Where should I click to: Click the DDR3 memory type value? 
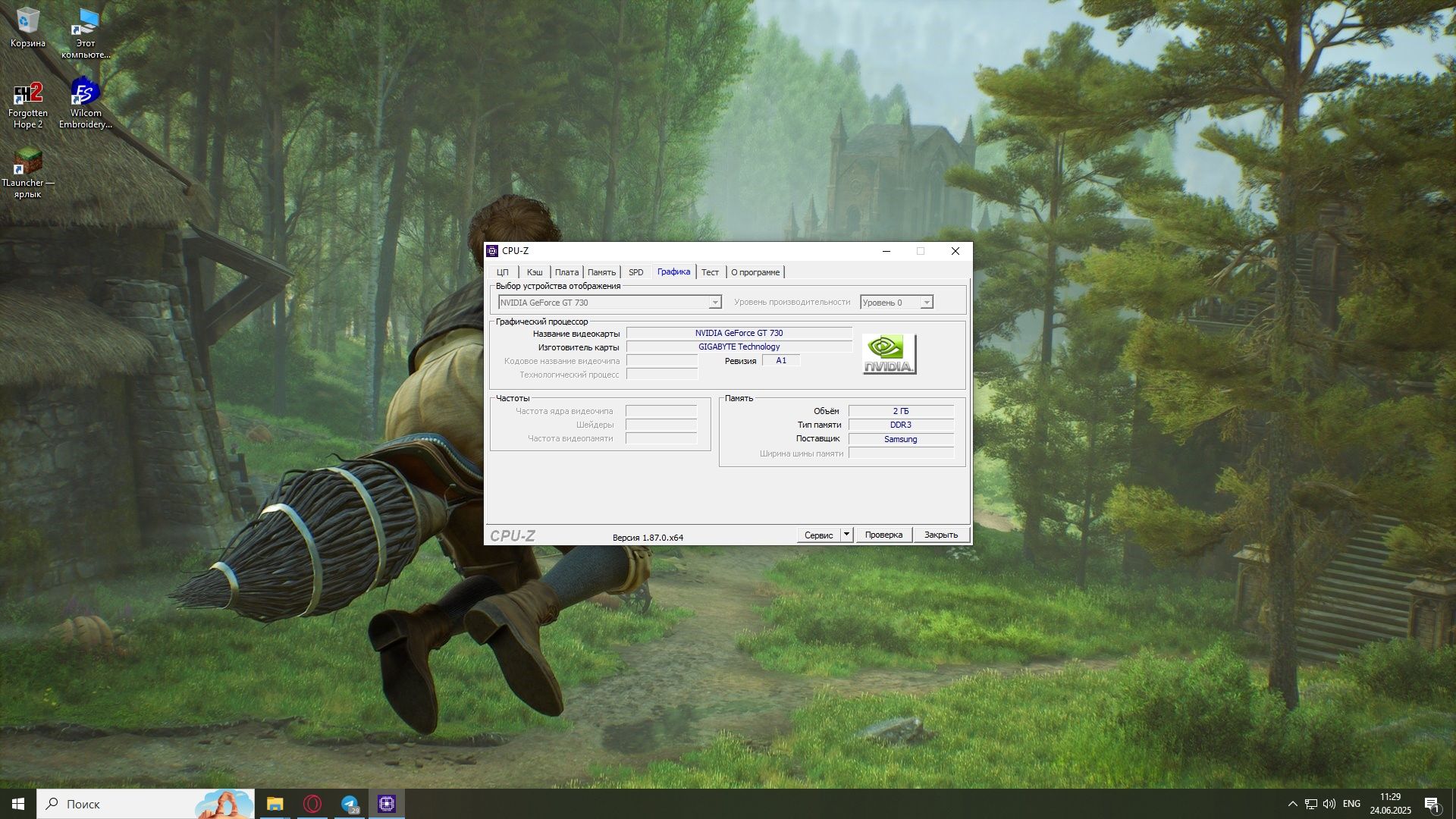(901, 425)
